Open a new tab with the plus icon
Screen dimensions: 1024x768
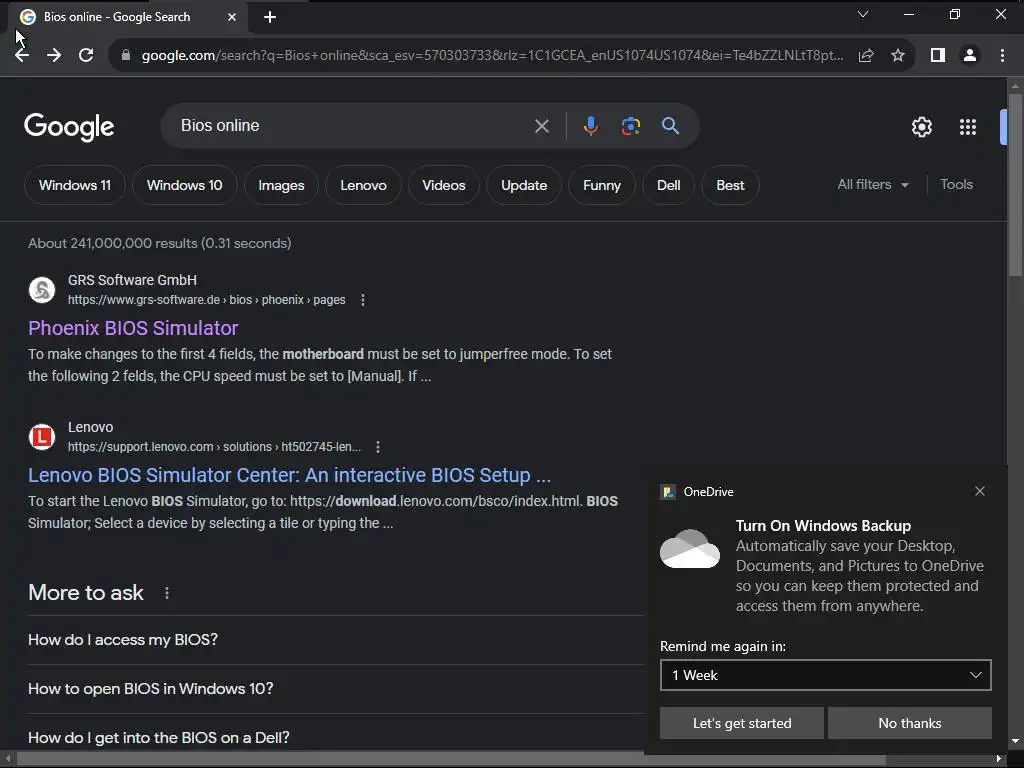tap(270, 17)
